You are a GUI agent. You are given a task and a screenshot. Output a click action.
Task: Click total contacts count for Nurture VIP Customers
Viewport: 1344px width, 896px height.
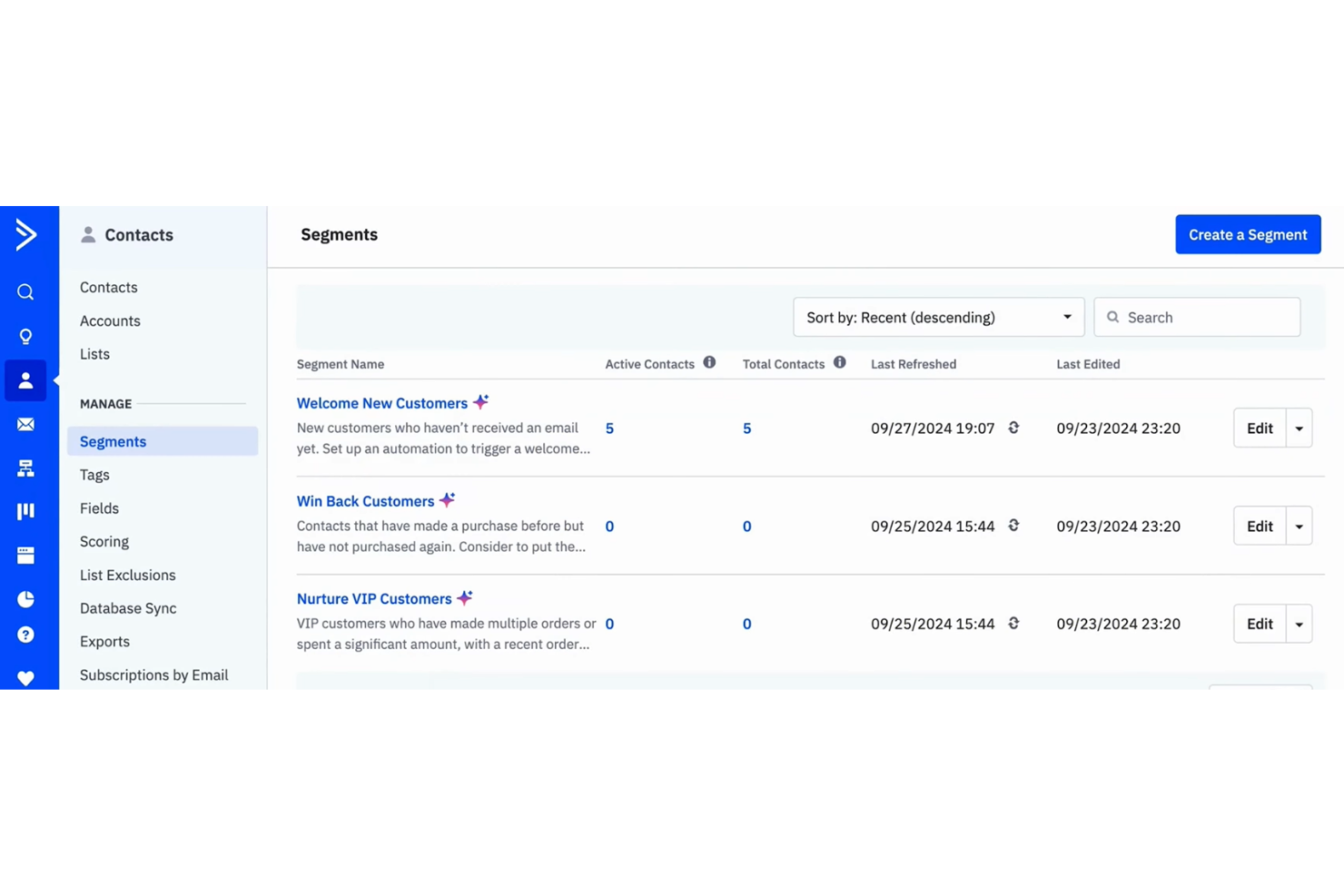click(746, 625)
